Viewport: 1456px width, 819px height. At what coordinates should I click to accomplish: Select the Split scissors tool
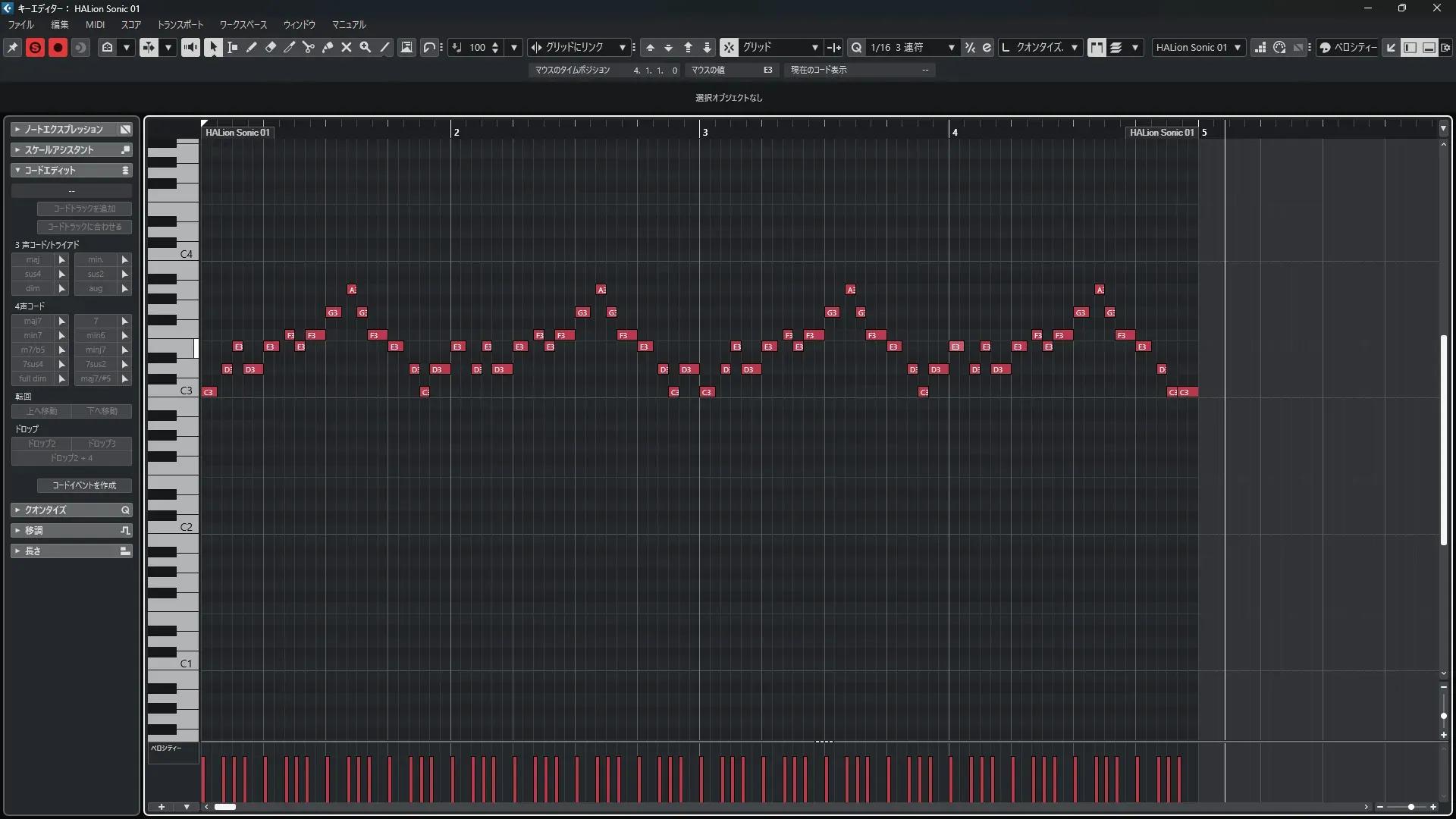308,47
